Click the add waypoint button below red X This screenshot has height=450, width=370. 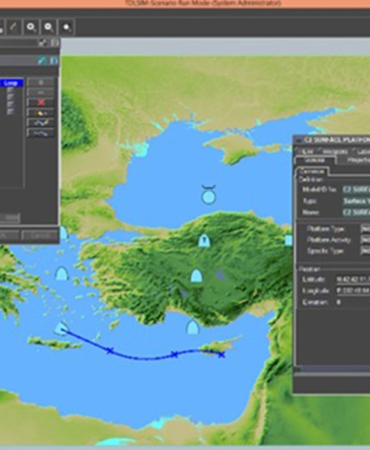[x=41, y=112]
